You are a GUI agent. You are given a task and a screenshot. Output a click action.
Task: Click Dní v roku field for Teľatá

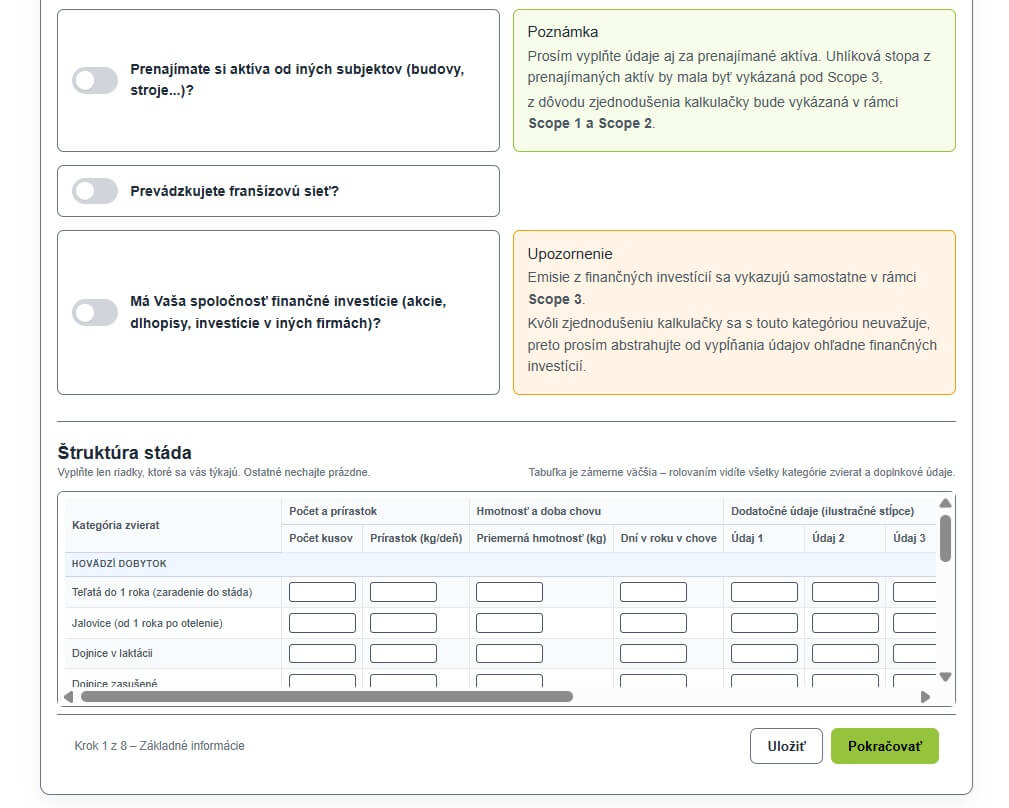pos(653,592)
